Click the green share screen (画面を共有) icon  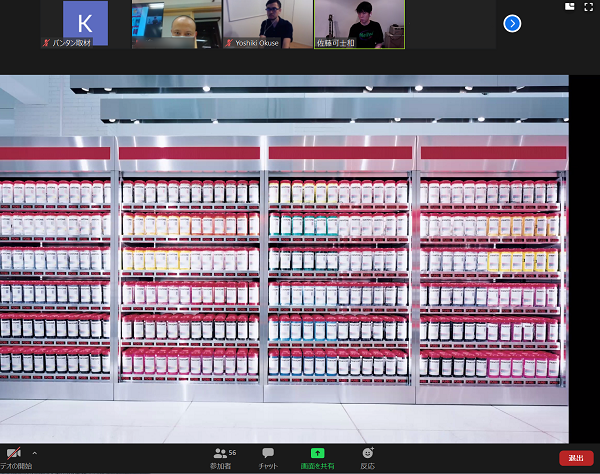pos(318,453)
